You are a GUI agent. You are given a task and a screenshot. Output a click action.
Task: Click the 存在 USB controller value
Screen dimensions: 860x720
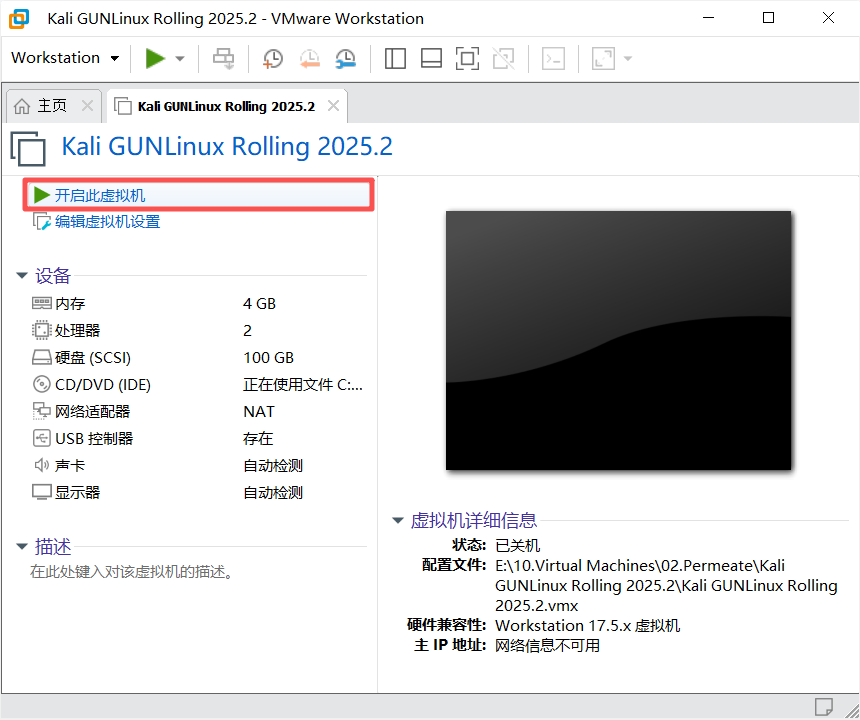click(x=258, y=438)
